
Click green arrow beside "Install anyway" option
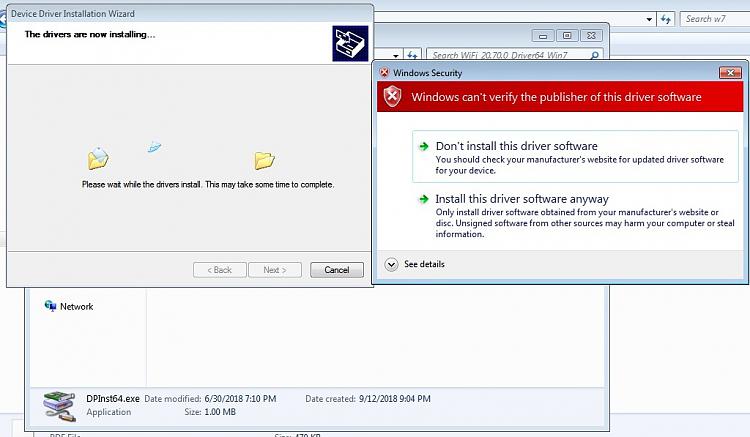coord(424,198)
